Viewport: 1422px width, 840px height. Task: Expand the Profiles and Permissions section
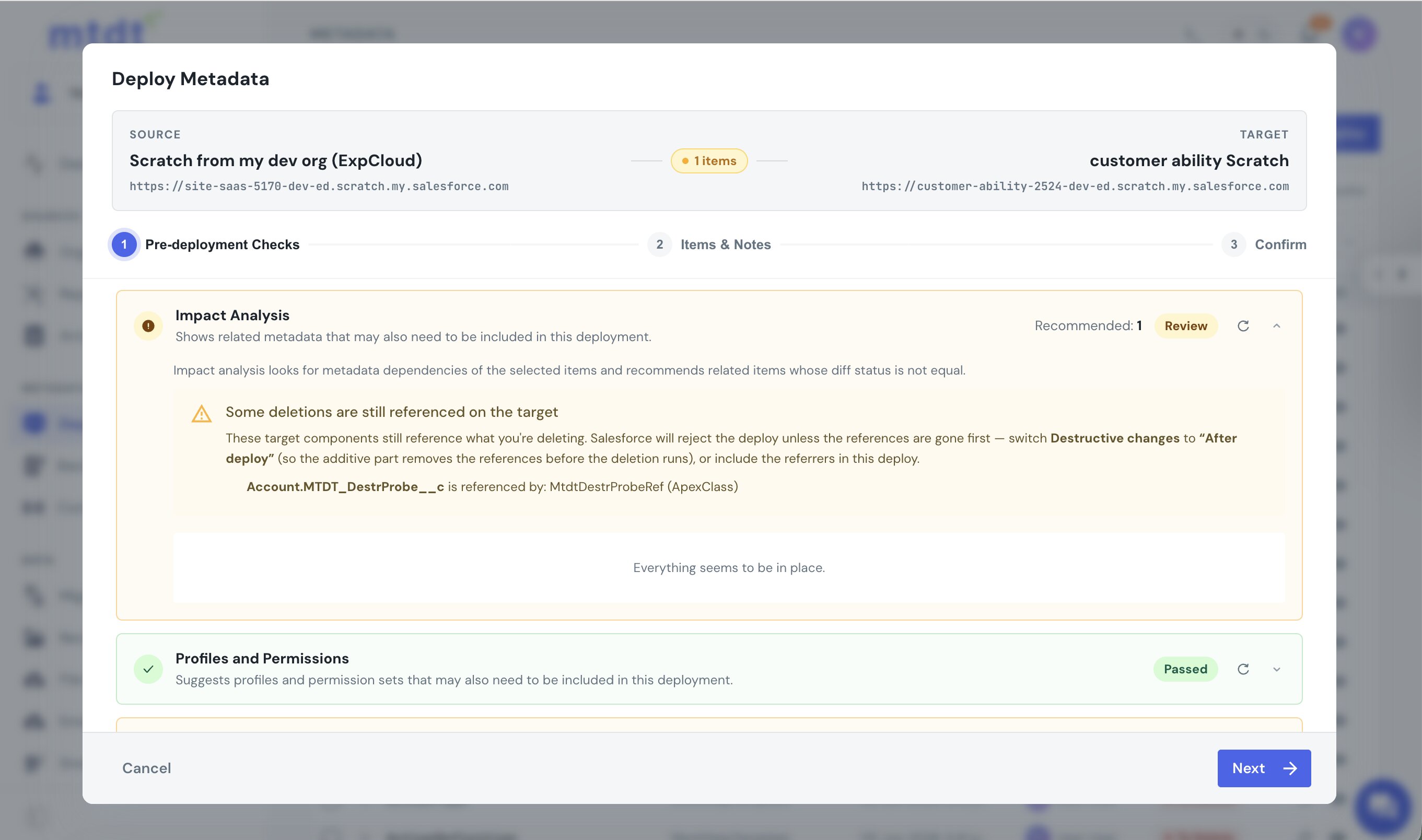tap(1277, 669)
